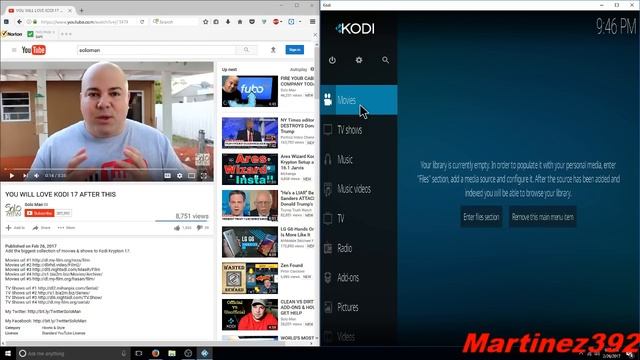Skip to next video in player

tap(25, 176)
